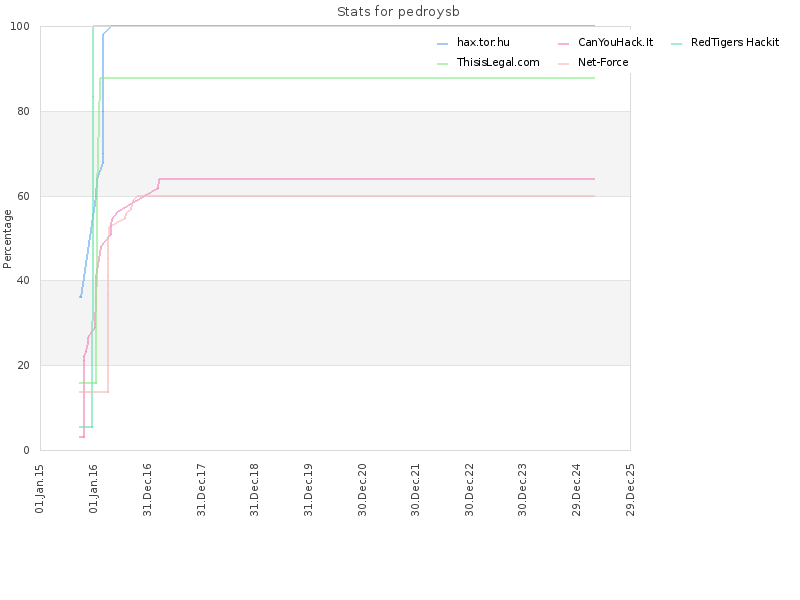800x600 pixels.
Task: Click the 60 value on the y-axis
Action: point(23,196)
